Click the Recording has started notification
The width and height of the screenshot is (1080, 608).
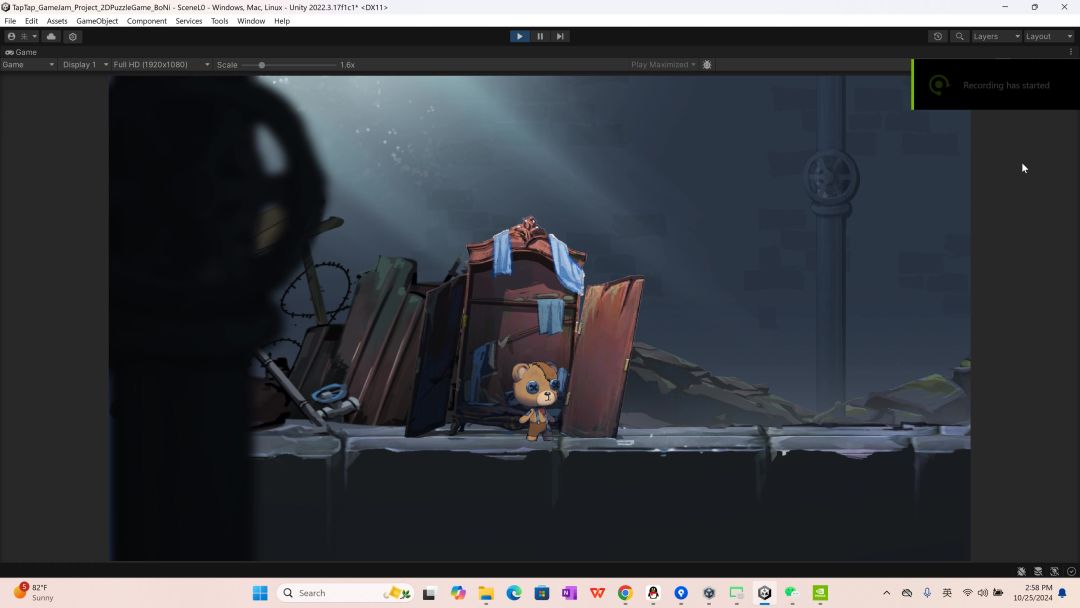click(996, 85)
